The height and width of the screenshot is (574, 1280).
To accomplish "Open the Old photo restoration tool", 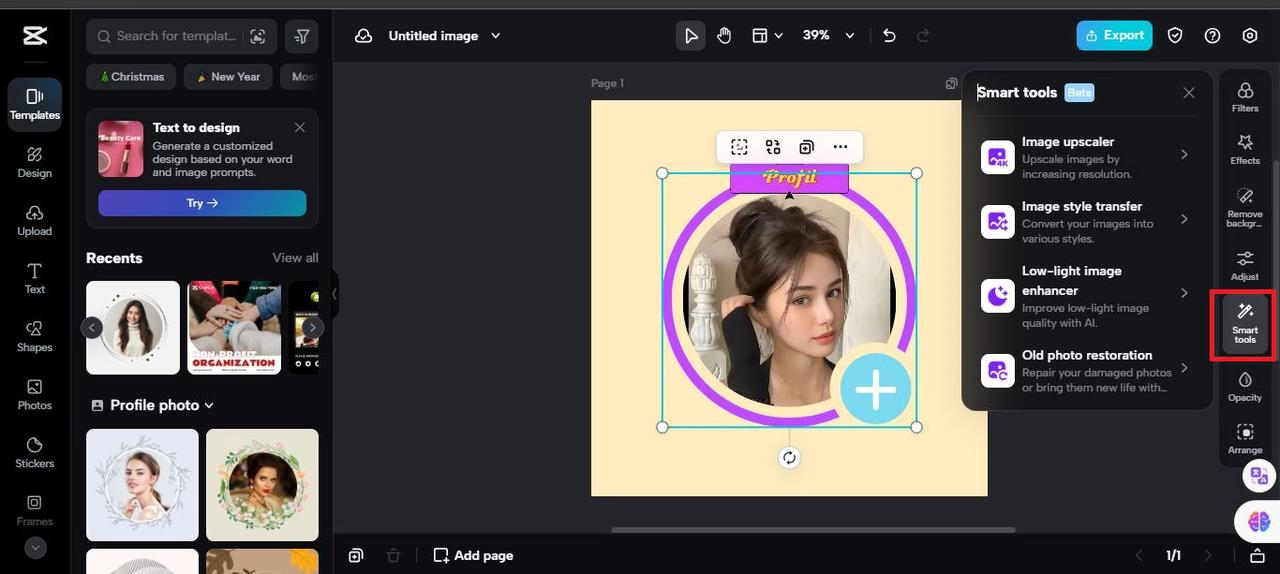I will coord(1087,370).
